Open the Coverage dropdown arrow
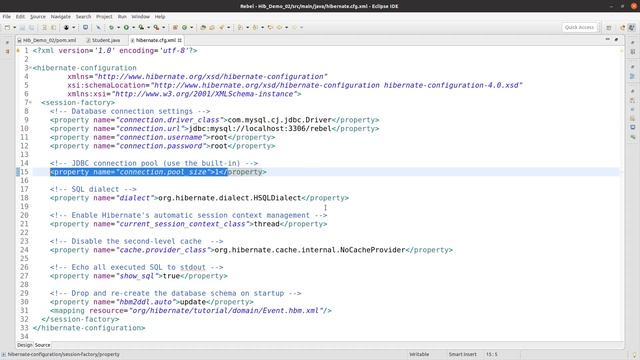 (x=149, y=27)
